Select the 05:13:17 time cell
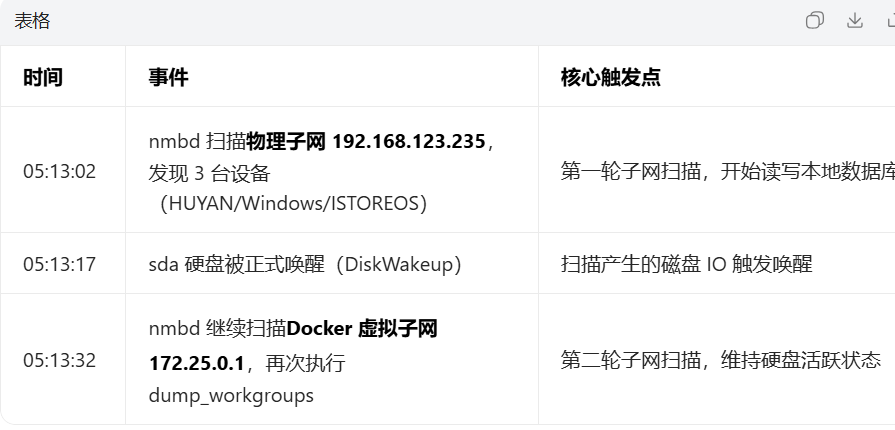The image size is (895, 430). click(x=60, y=264)
